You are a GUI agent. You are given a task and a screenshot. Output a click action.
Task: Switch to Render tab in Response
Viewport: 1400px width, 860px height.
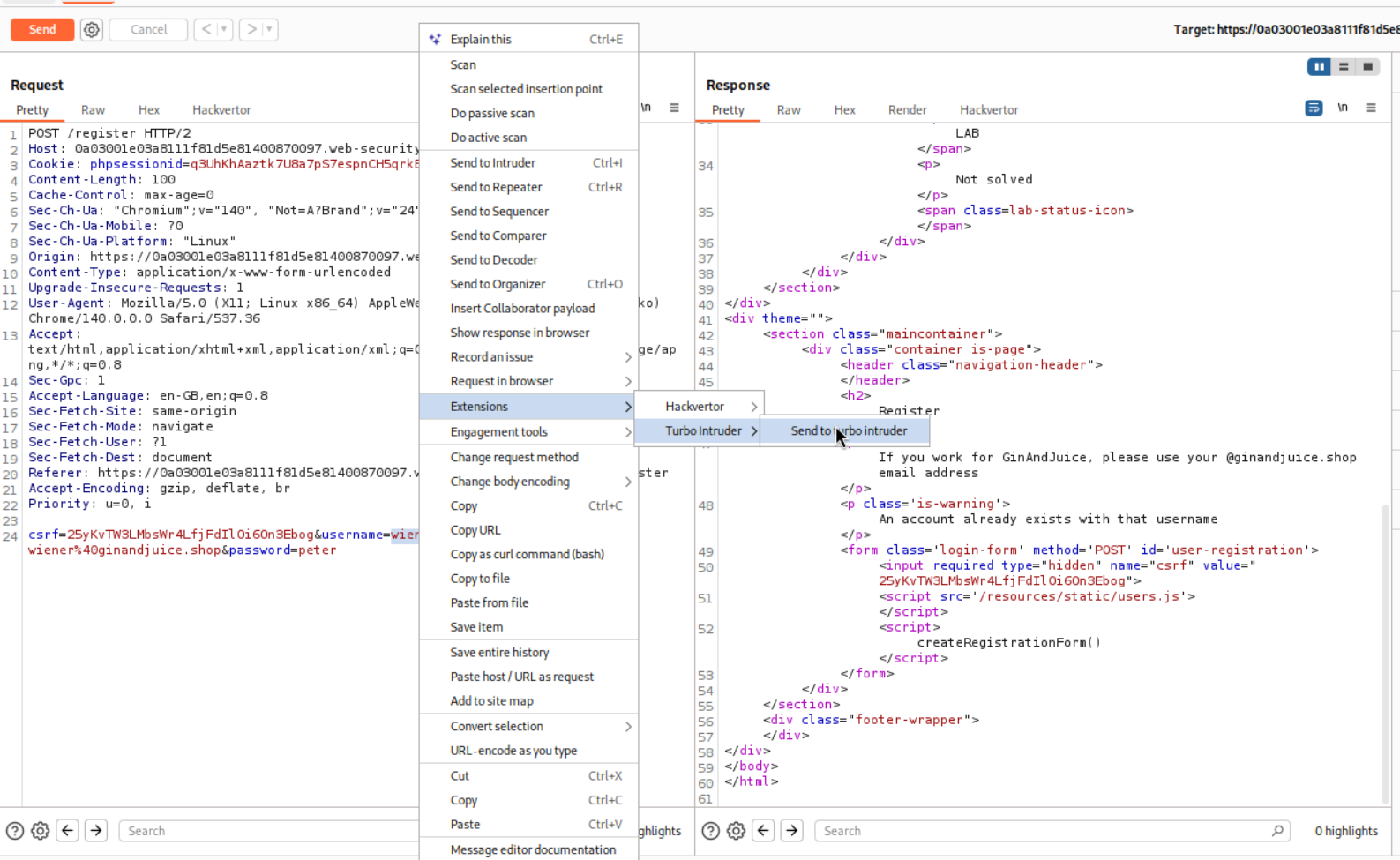(x=907, y=110)
